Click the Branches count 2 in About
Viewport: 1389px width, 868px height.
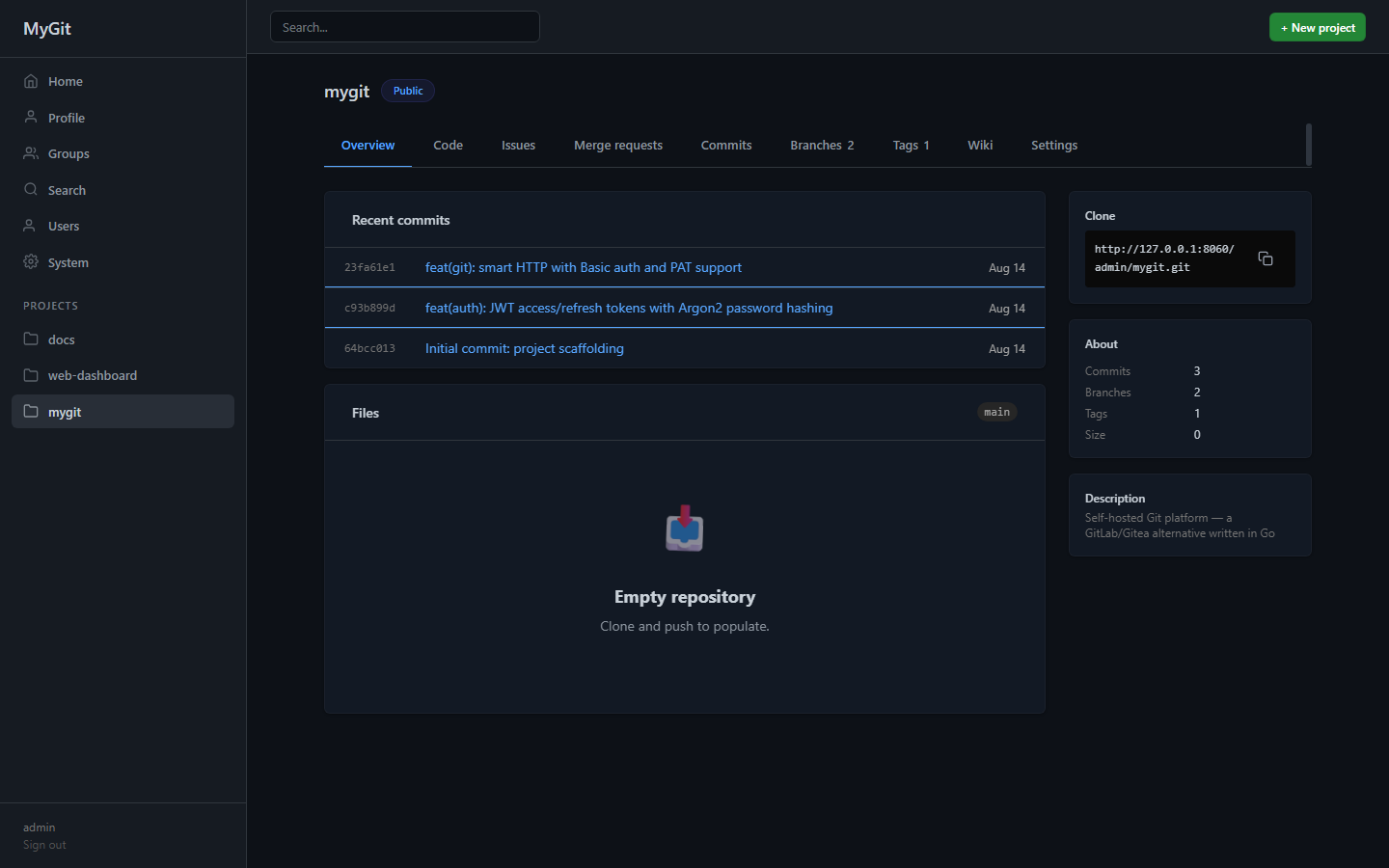click(x=1197, y=393)
